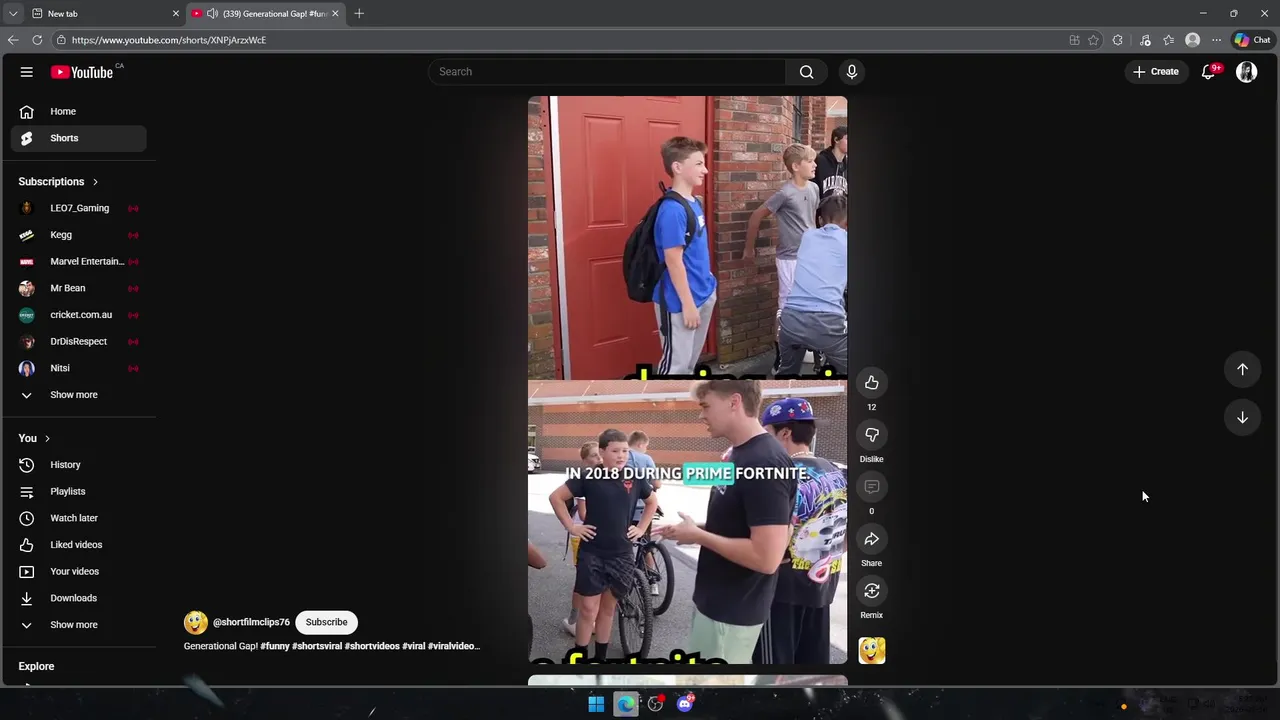1280x720 pixels.
Task: Pause the Short by clicking the video
Action: [687, 380]
